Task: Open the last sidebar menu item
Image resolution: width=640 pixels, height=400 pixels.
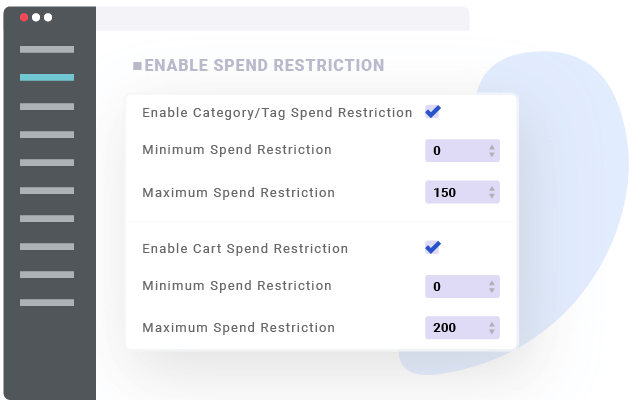Action: [x=47, y=302]
